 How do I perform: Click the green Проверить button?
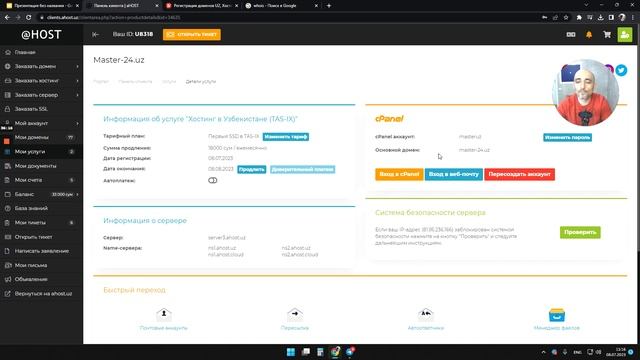(580, 232)
